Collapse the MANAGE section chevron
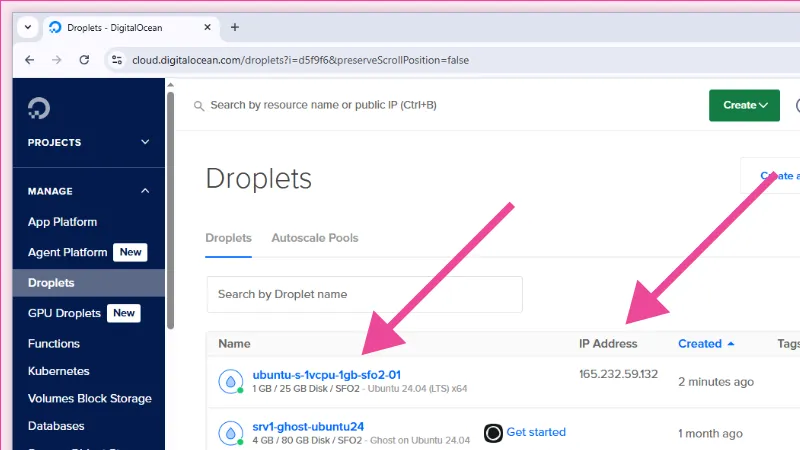The image size is (800, 450). (145, 191)
